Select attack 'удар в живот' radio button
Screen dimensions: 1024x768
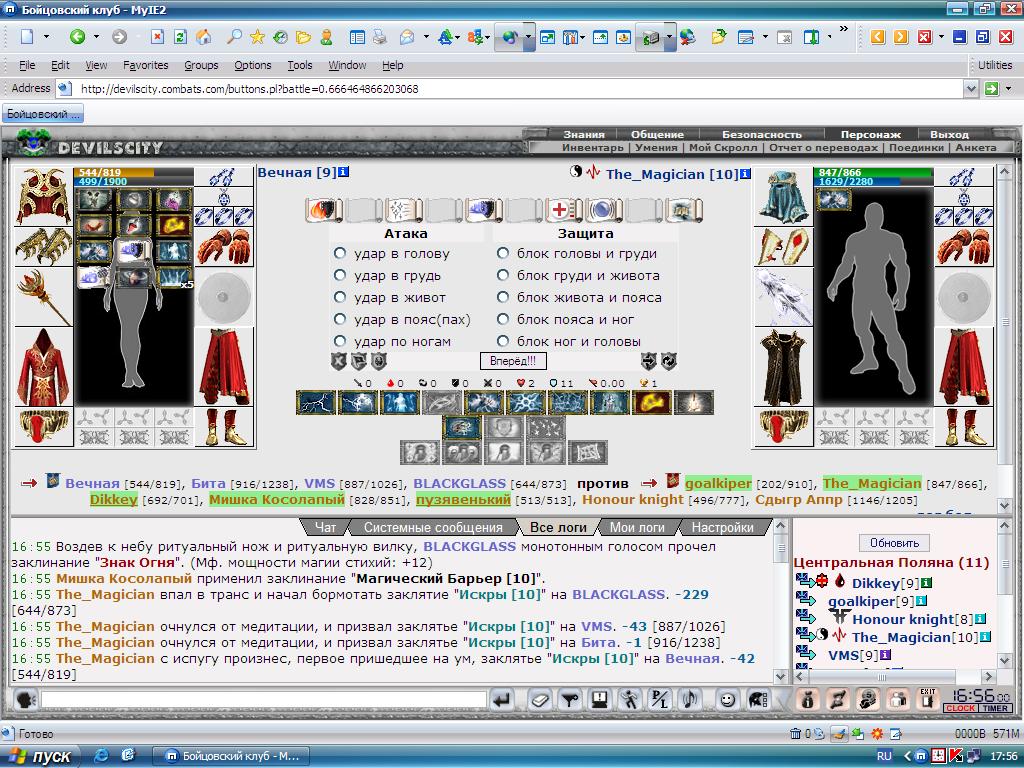click(x=340, y=297)
